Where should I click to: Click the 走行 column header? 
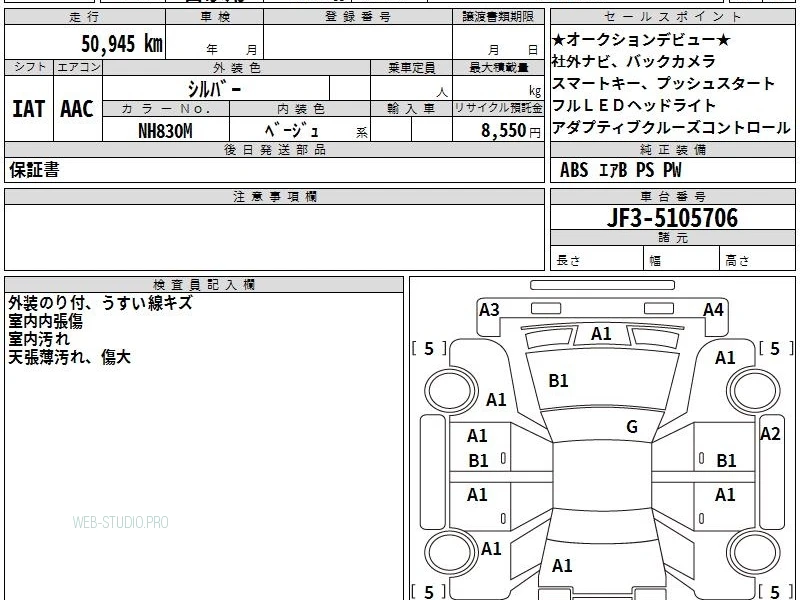(x=85, y=17)
